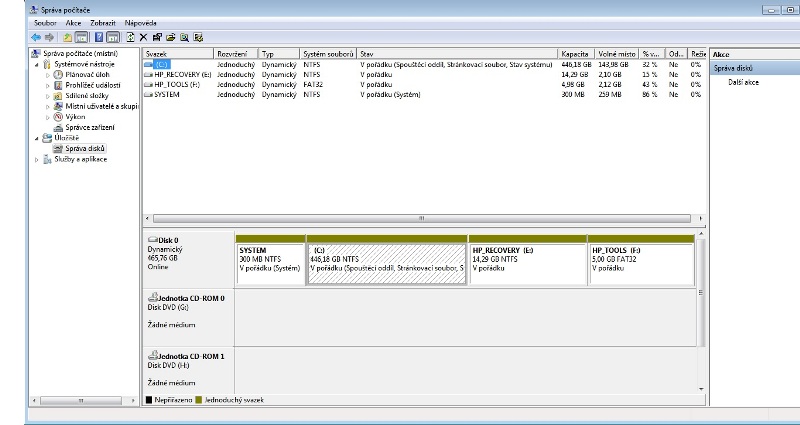The height and width of the screenshot is (425, 800).
Task: Click the blue Back arrow in toolbar
Action: [36, 37]
